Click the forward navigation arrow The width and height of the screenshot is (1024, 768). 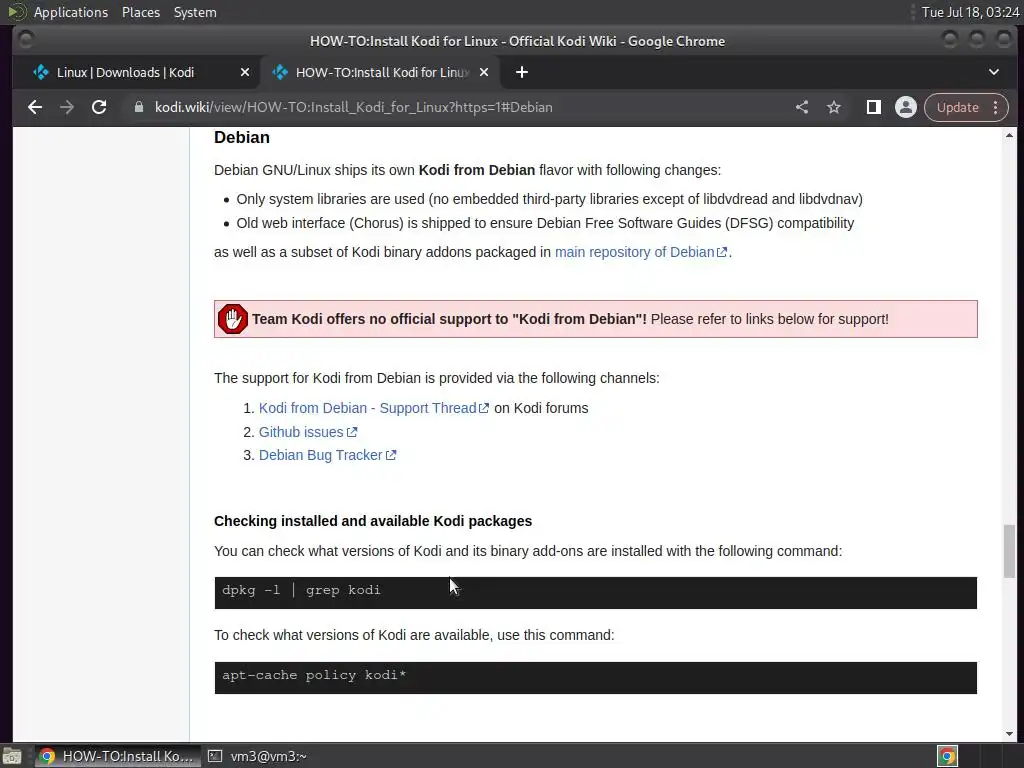pyautogui.click(x=67, y=107)
